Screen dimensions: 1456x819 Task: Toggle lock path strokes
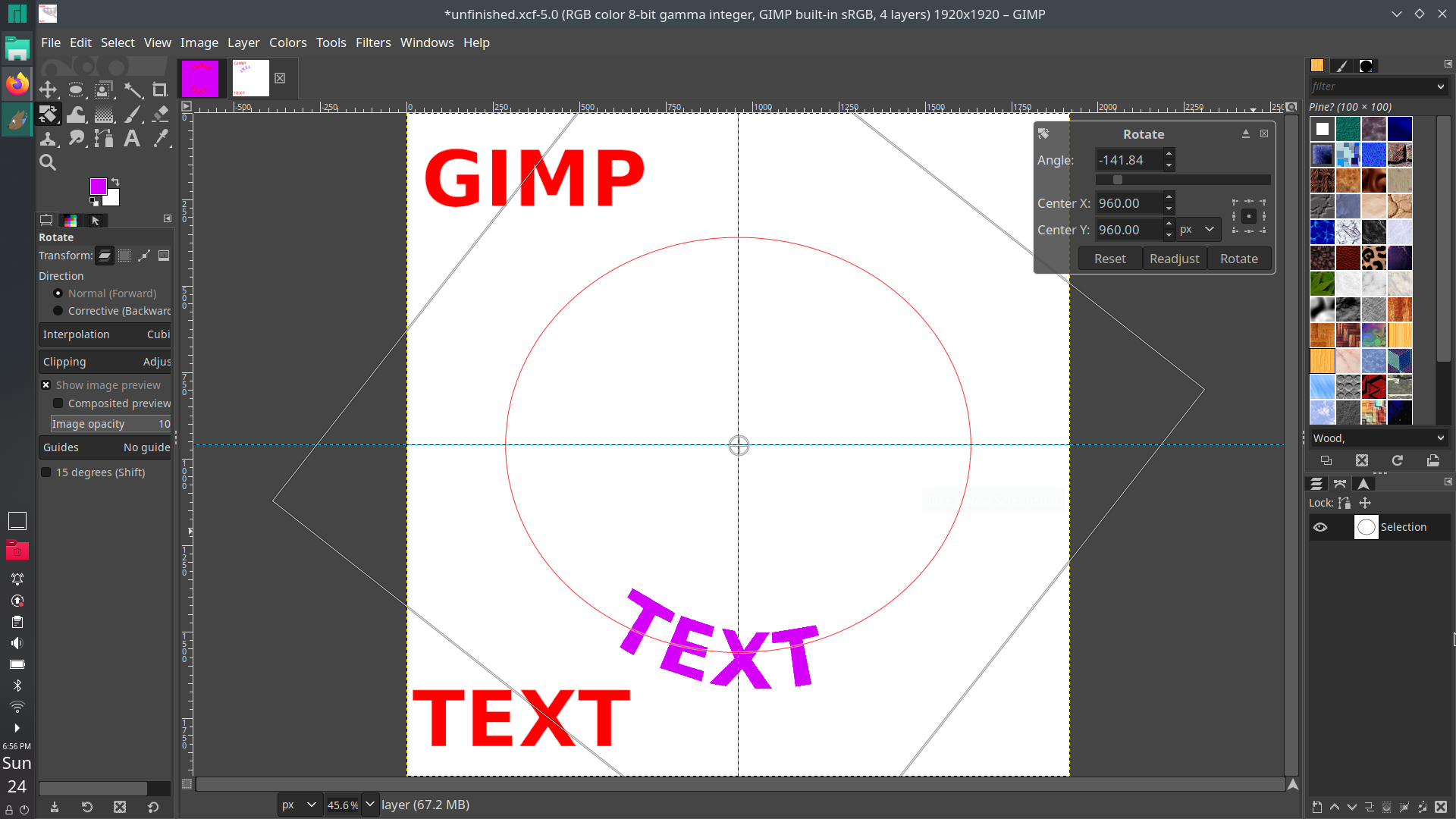1345,503
